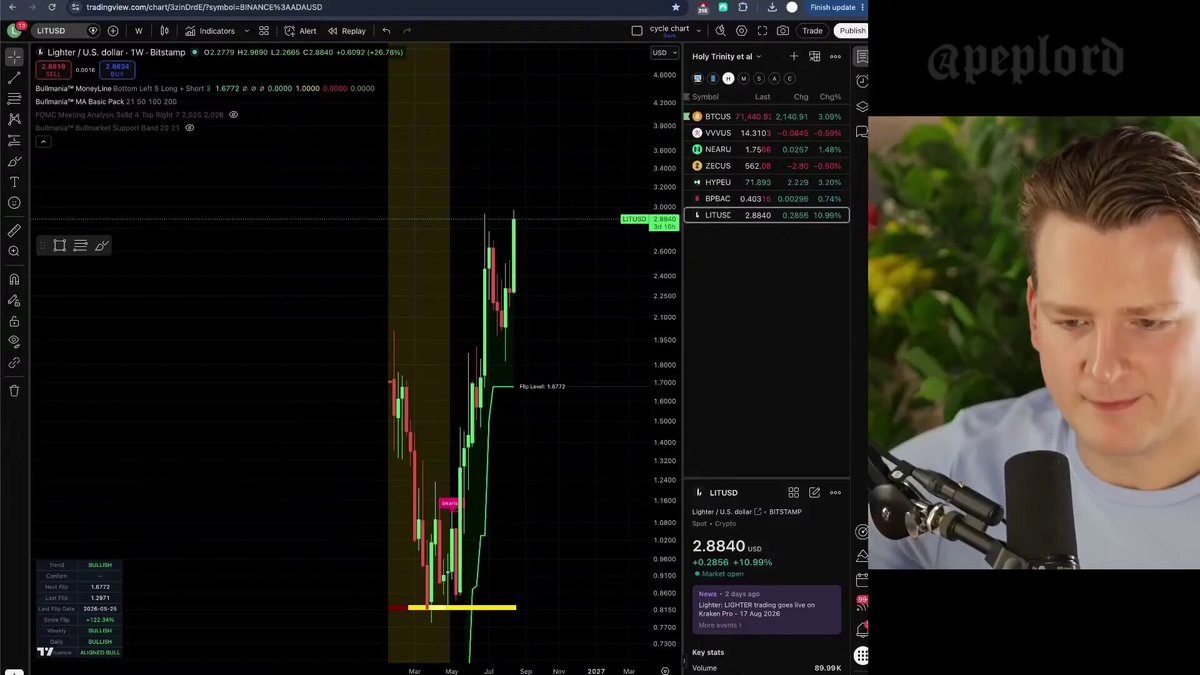Activate the zoom in tool
This screenshot has width=1200, height=675.
click(x=14, y=251)
